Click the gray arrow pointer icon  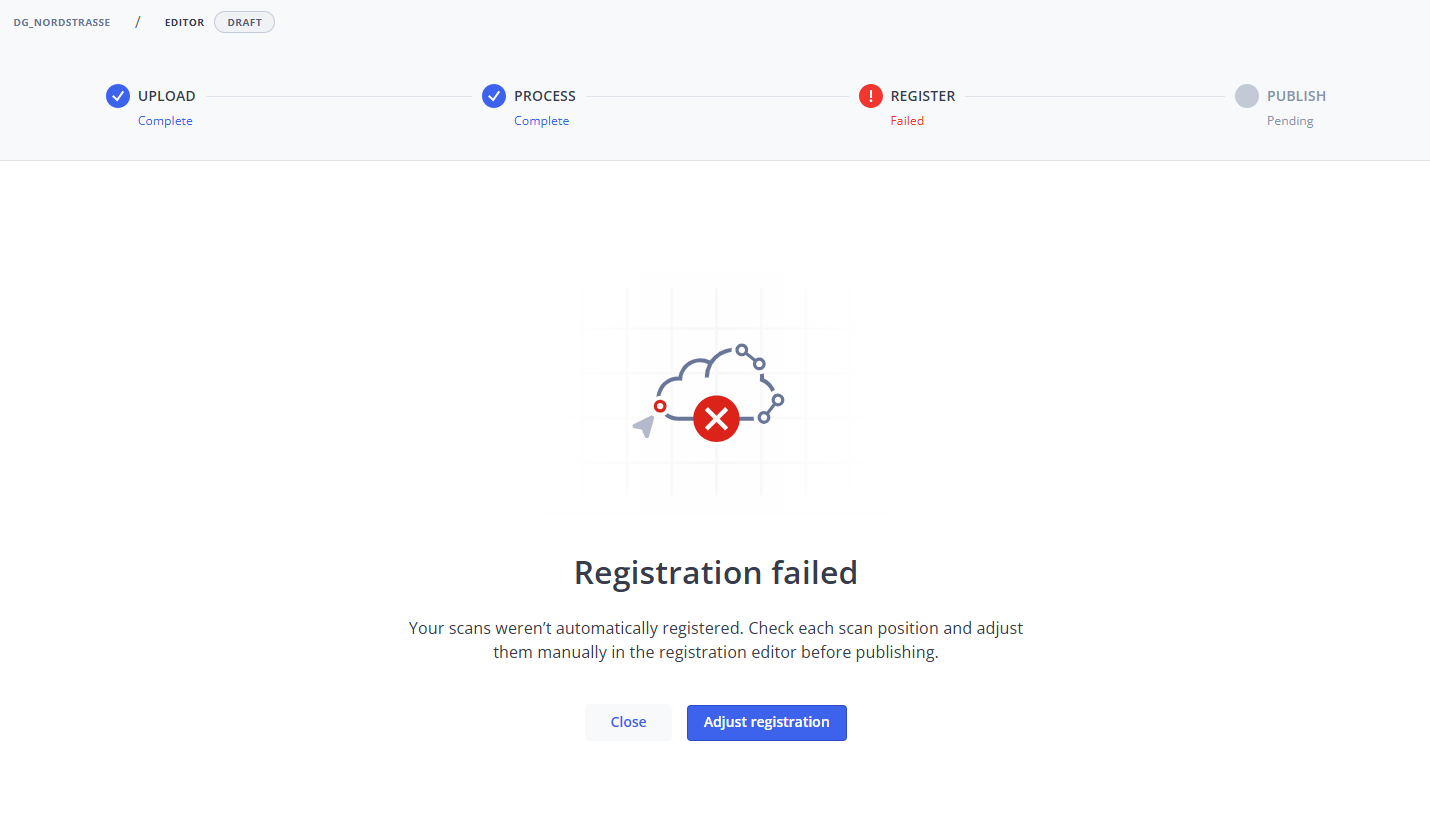coord(644,426)
